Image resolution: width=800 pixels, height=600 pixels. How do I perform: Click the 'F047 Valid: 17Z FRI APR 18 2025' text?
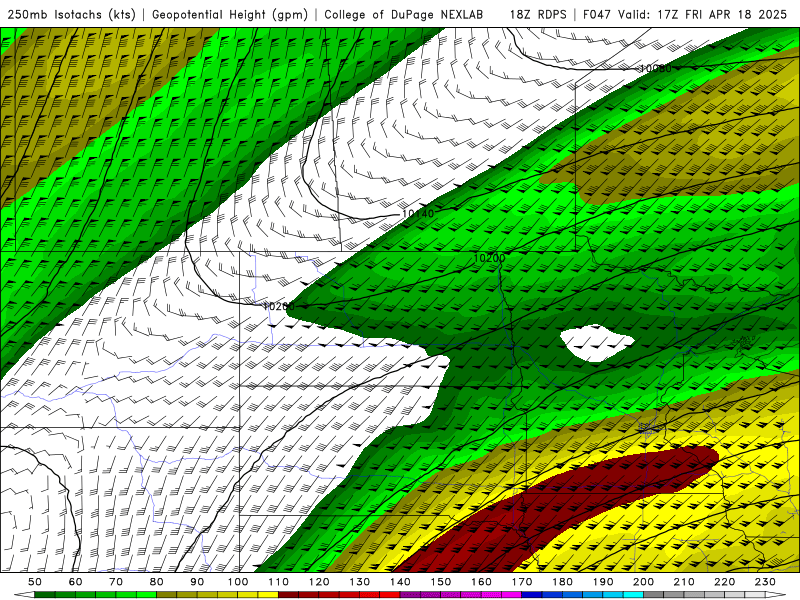click(685, 14)
